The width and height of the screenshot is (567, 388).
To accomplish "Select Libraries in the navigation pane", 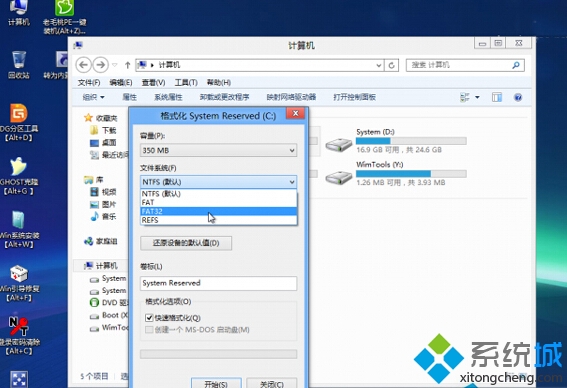I will tap(94, 180).
